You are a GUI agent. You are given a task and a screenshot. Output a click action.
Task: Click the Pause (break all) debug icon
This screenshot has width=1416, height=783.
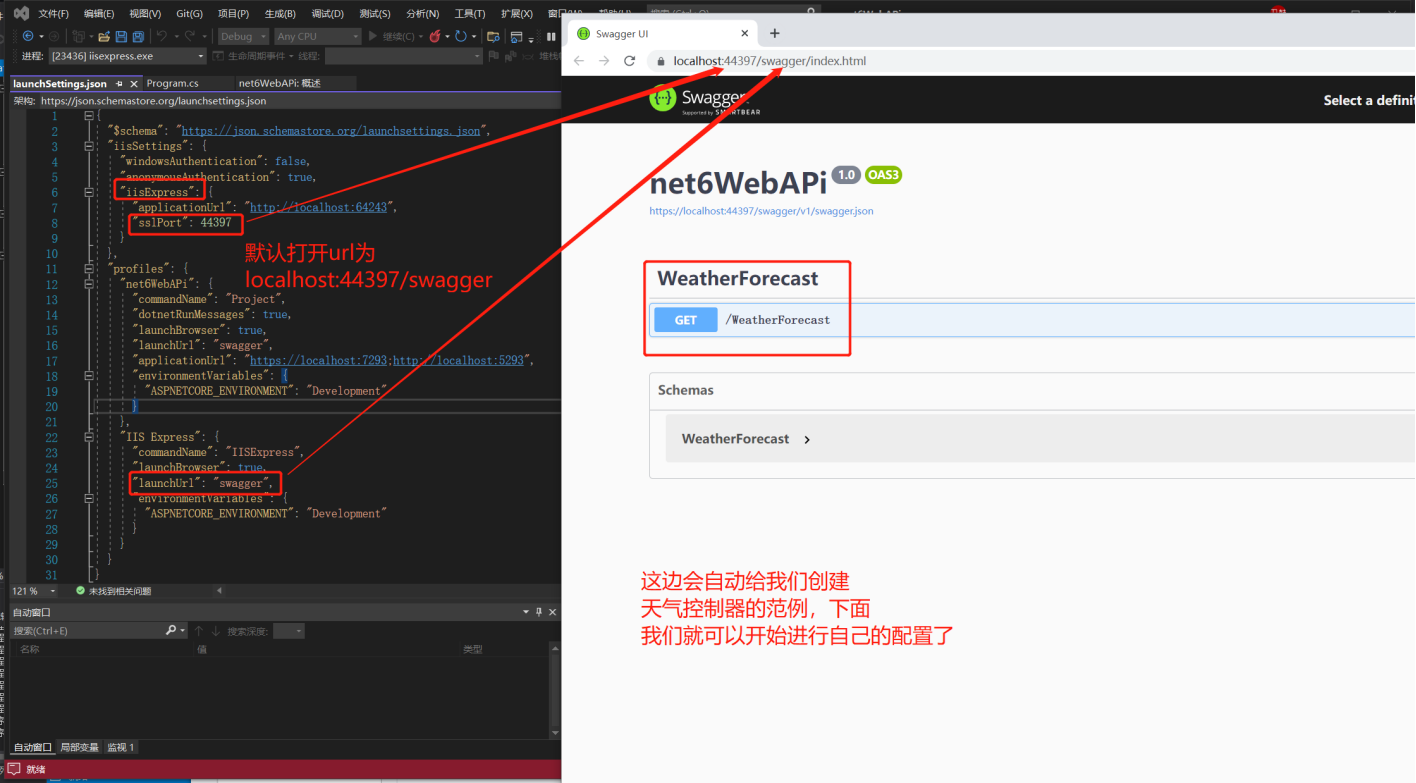tap(551, 36)
